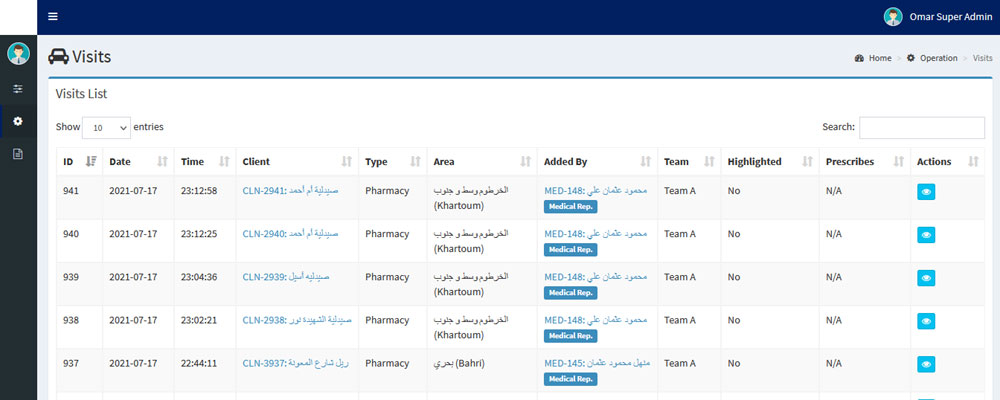Screen dimensions: 1000x400
Task: Click Medical Rep. badge in row 938
Action: pos(570,336)
